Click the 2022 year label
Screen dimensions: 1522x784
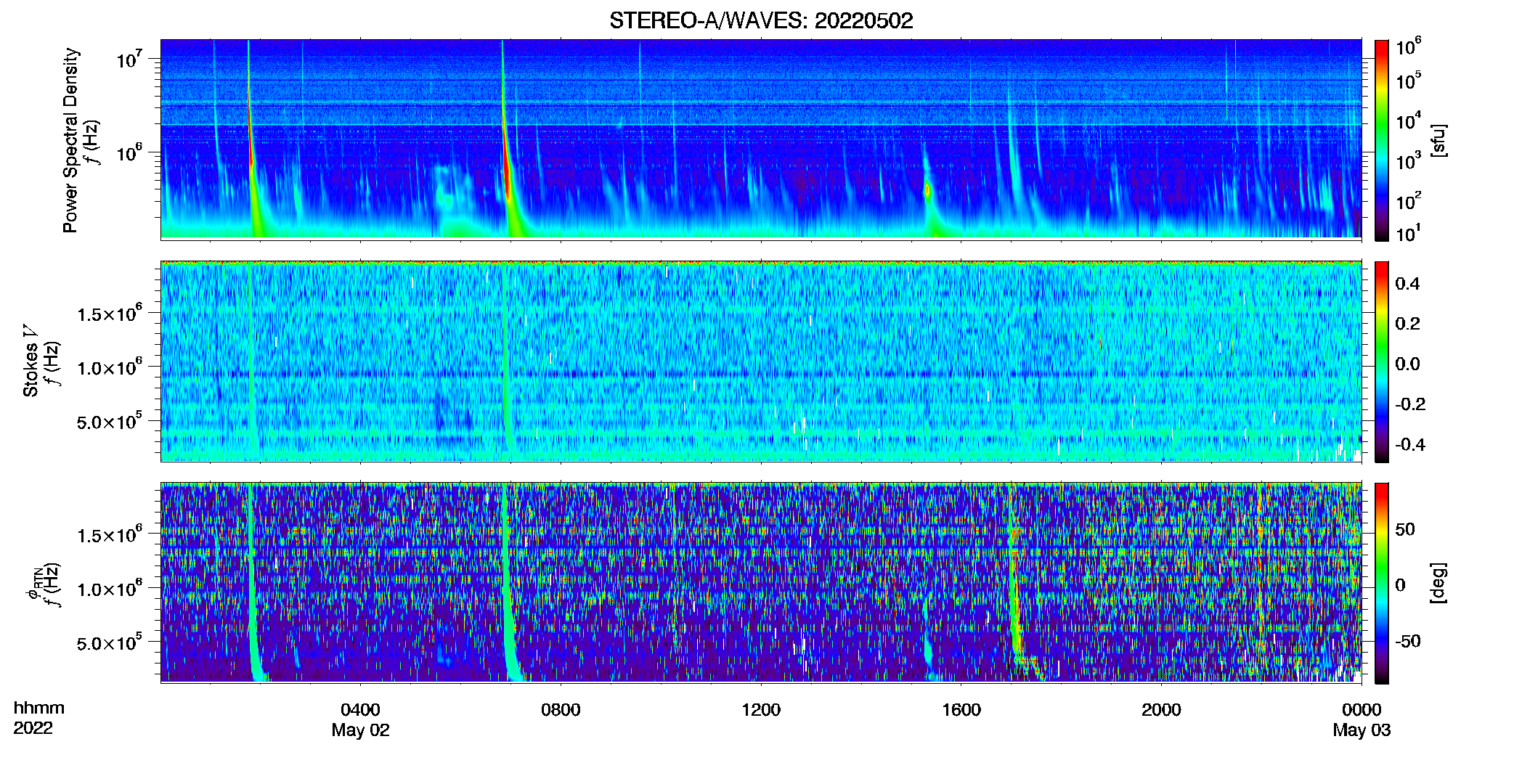pyautogui.click(x=33, y=728)
